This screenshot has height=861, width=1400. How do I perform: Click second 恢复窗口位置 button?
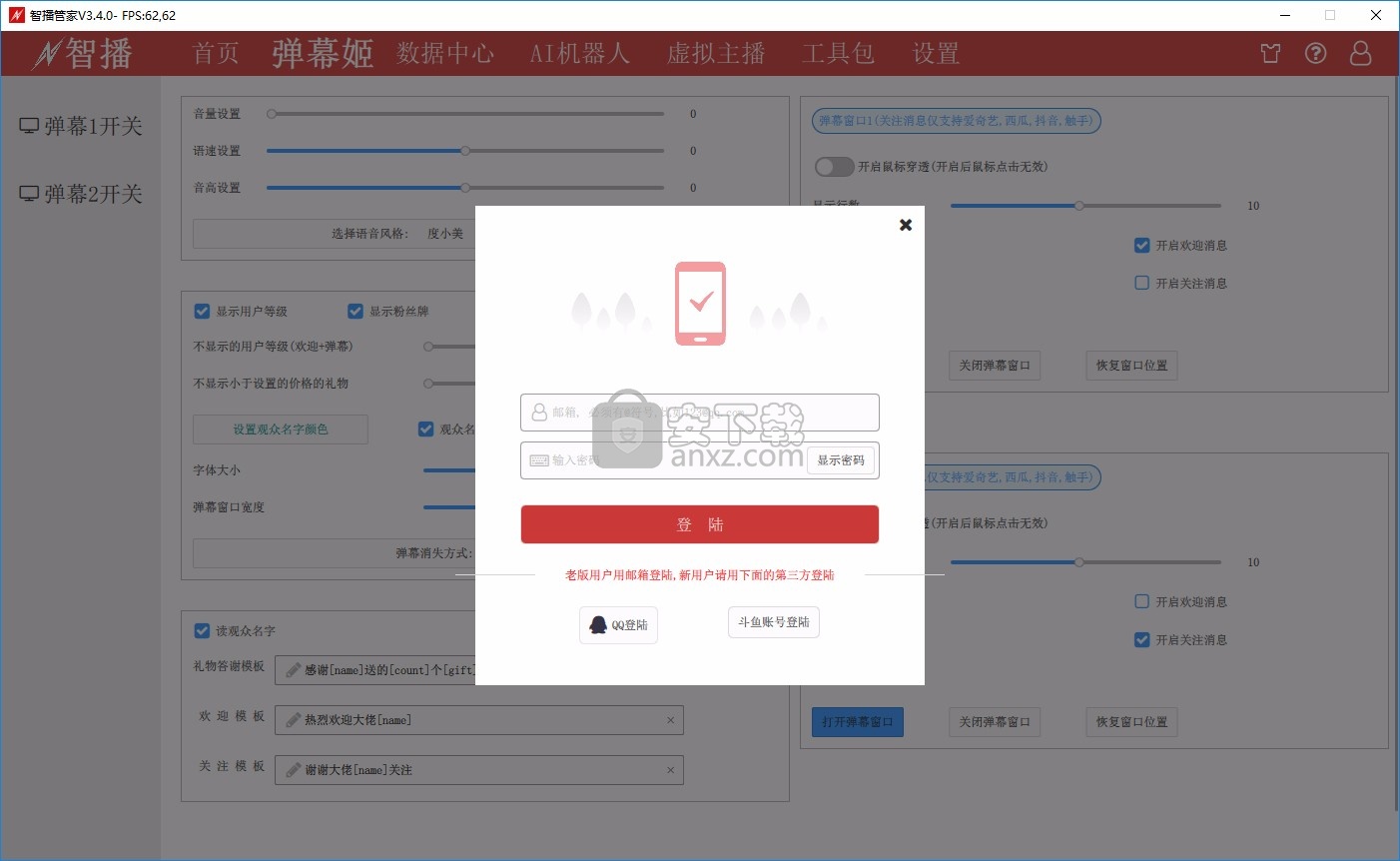click(x=1131, y=722)
